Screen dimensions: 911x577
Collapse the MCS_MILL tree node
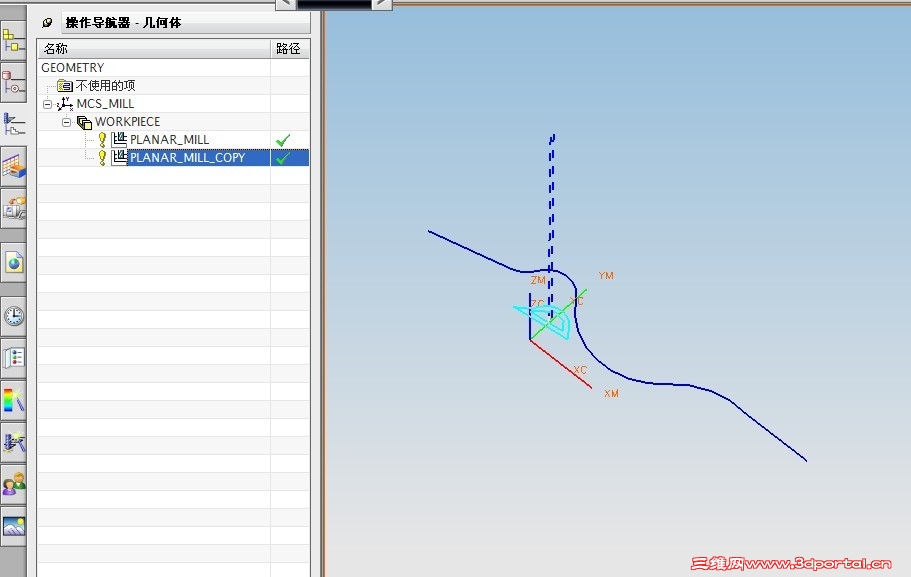pos(48,105)
